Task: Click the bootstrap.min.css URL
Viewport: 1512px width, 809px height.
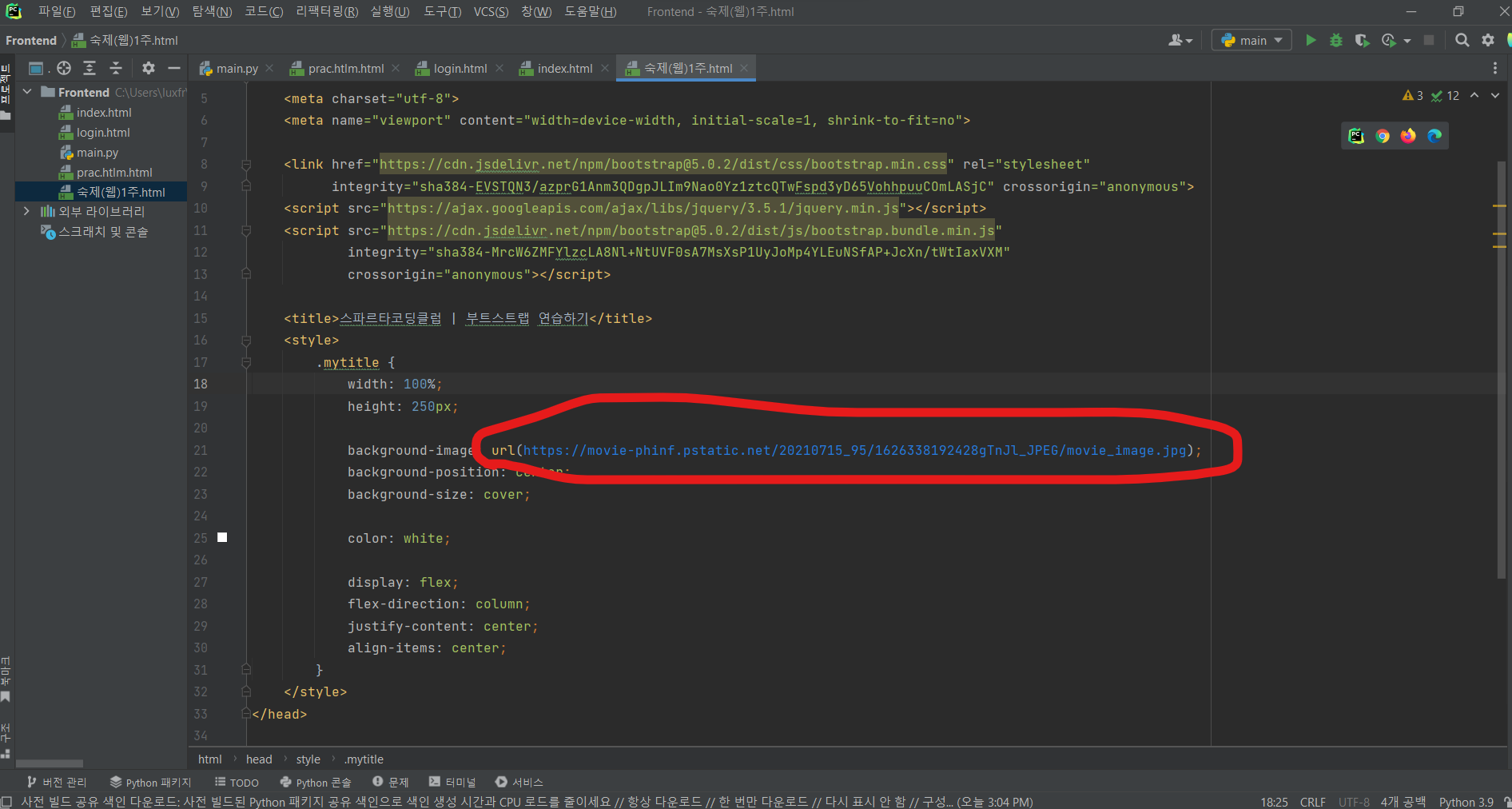Action: 663,165
